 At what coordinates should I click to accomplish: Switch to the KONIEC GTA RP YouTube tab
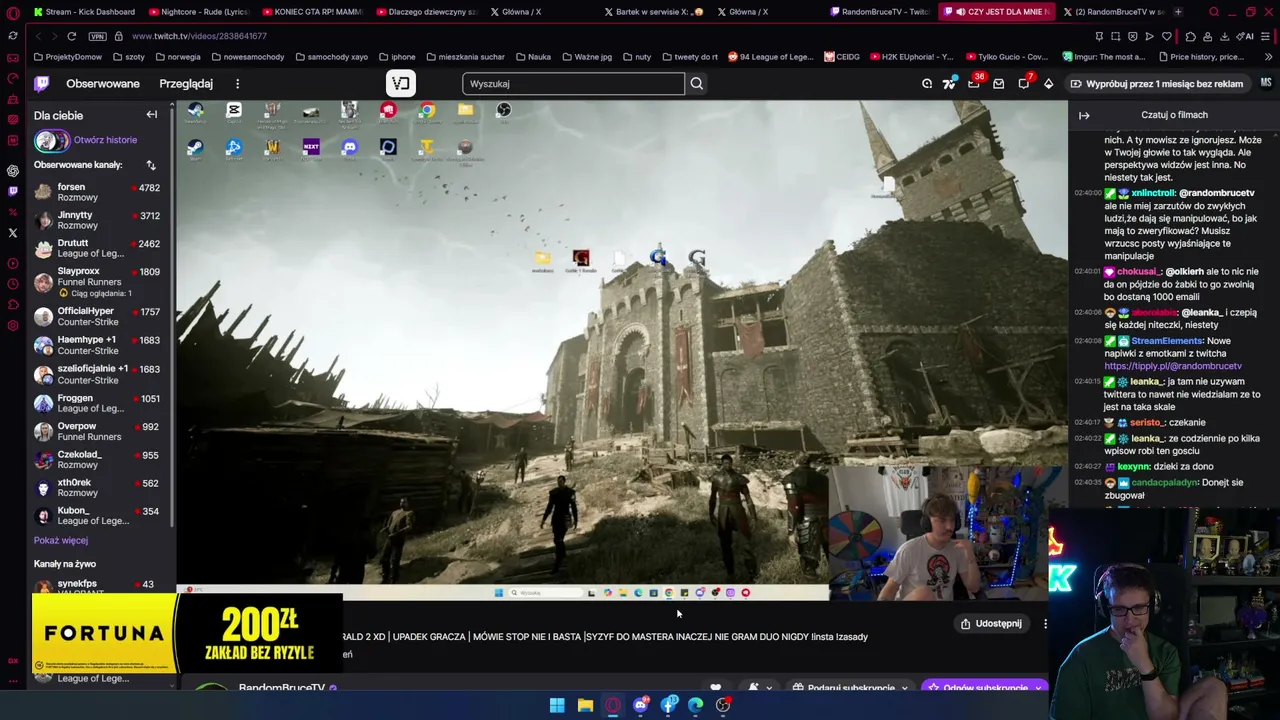[x=312, y=12]
